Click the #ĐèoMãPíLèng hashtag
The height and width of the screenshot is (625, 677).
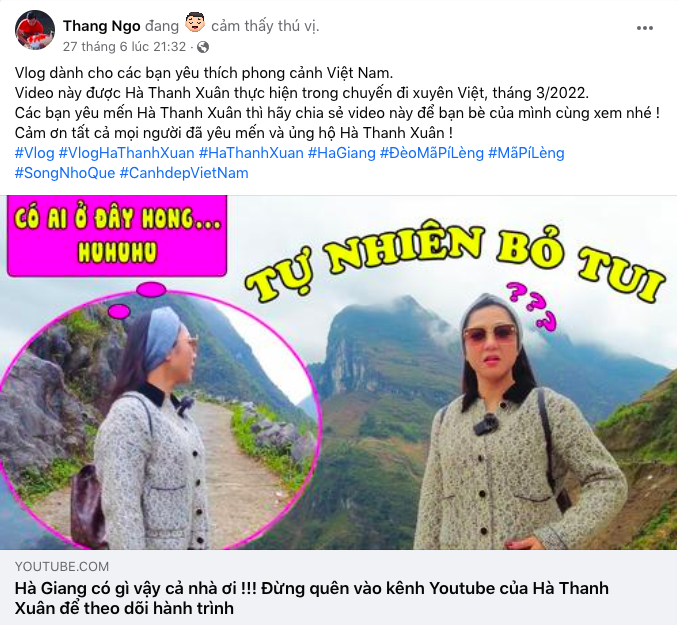432,153
